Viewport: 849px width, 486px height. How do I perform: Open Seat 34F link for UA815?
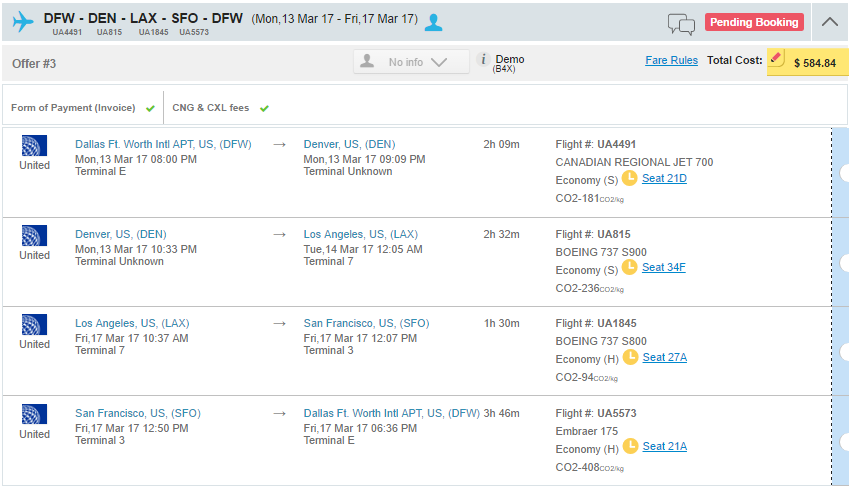[664, 267]
